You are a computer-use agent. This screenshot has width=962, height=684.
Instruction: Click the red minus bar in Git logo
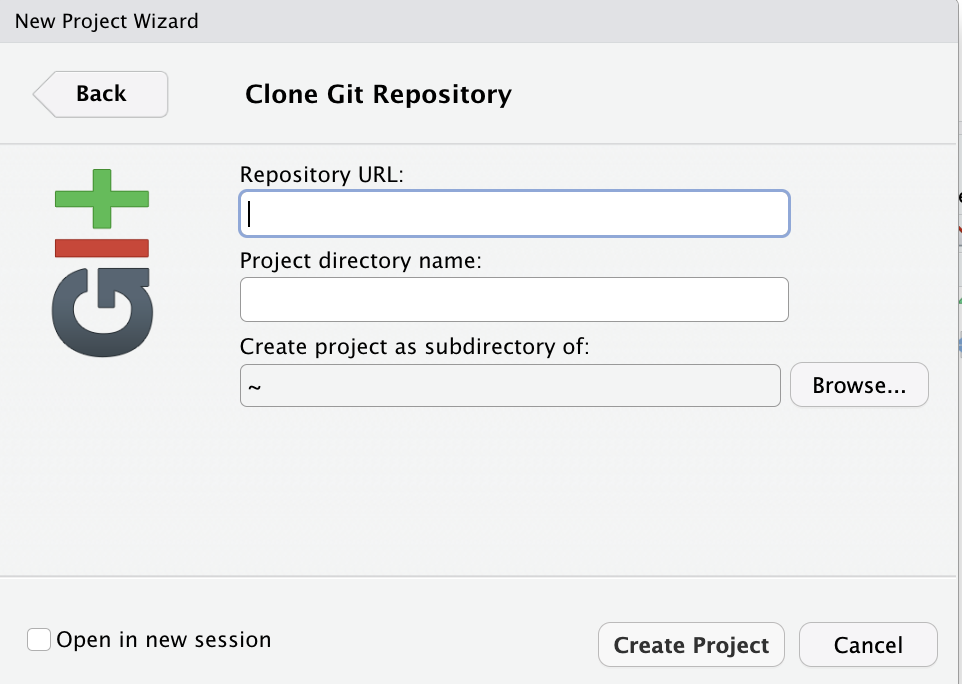pyautogui.click(x=101, y=248)
